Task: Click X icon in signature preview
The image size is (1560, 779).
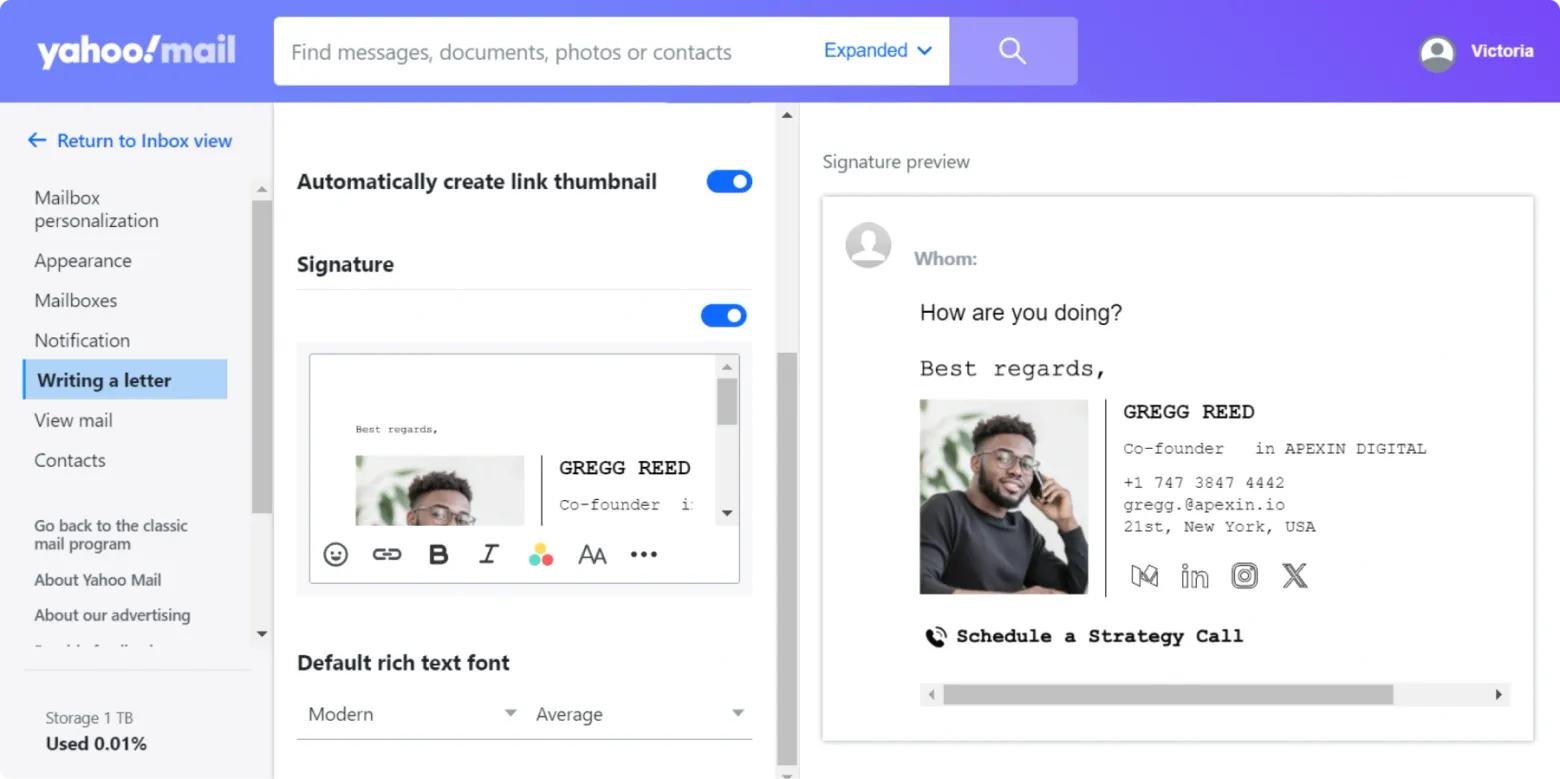Action: (x=1295, y=576)
